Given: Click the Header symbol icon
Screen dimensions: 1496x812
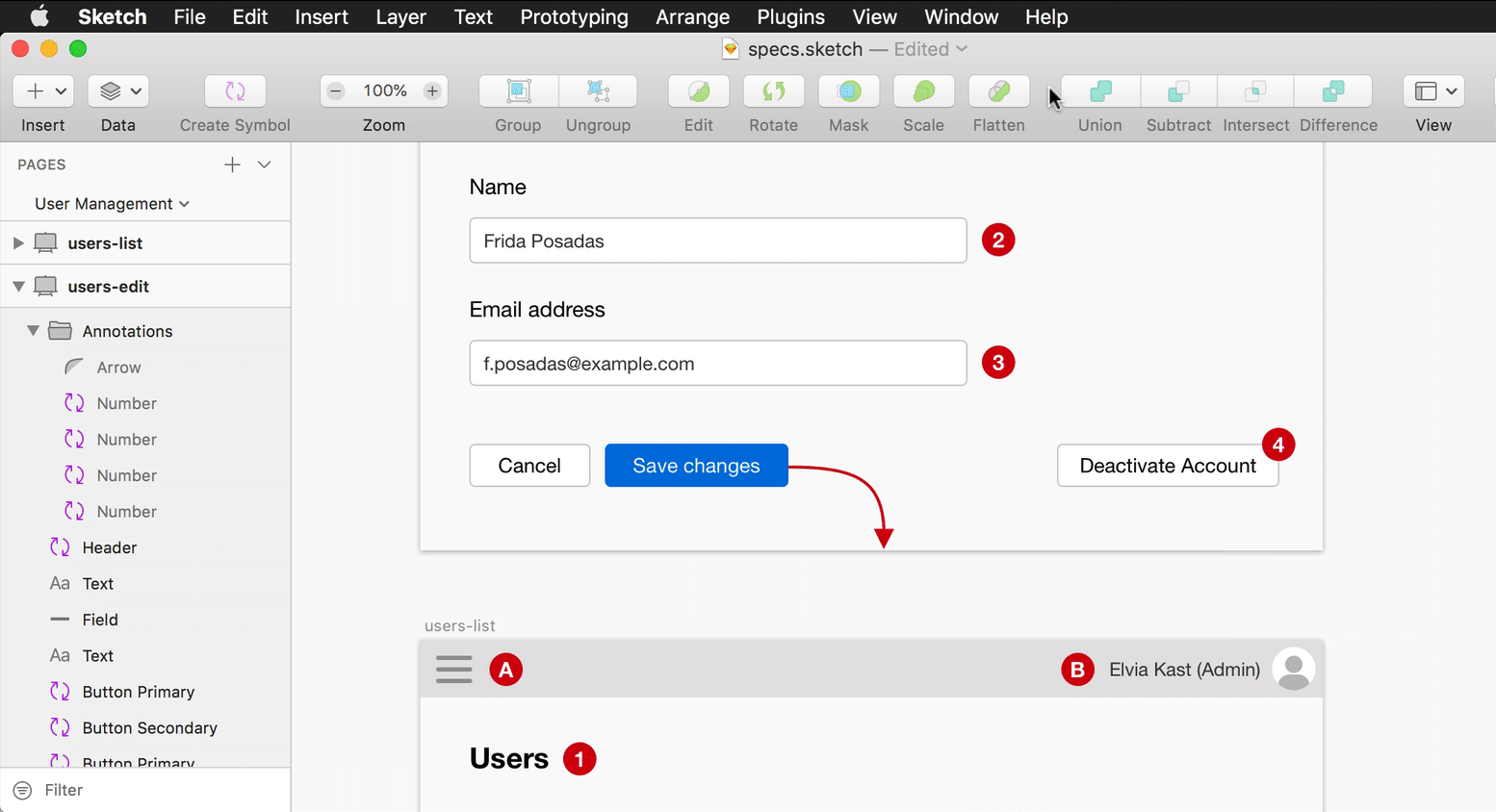Looking at the screenshot, I should coord(60,547).
